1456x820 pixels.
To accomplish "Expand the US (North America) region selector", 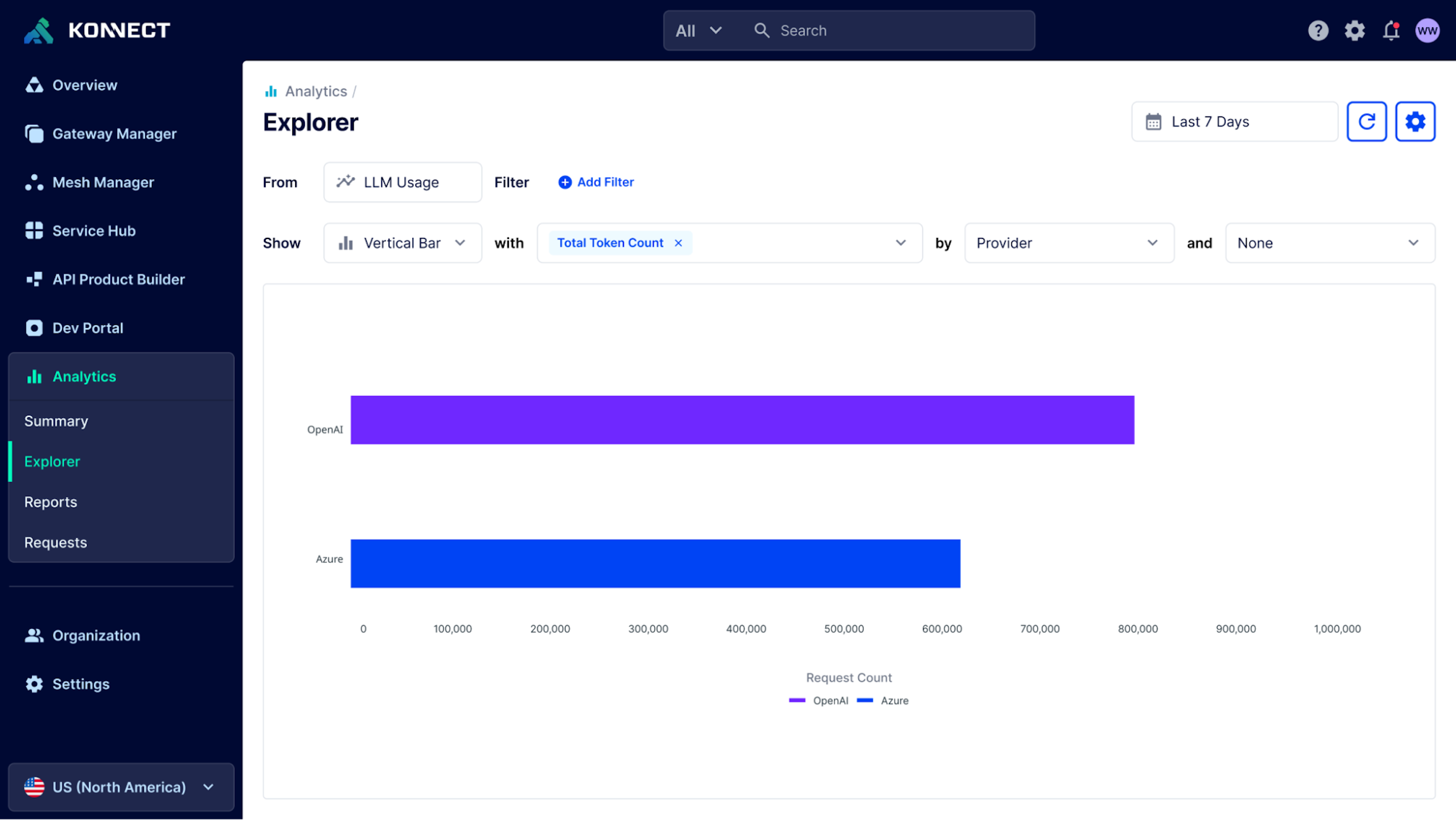I will click(x=121, y=787).
